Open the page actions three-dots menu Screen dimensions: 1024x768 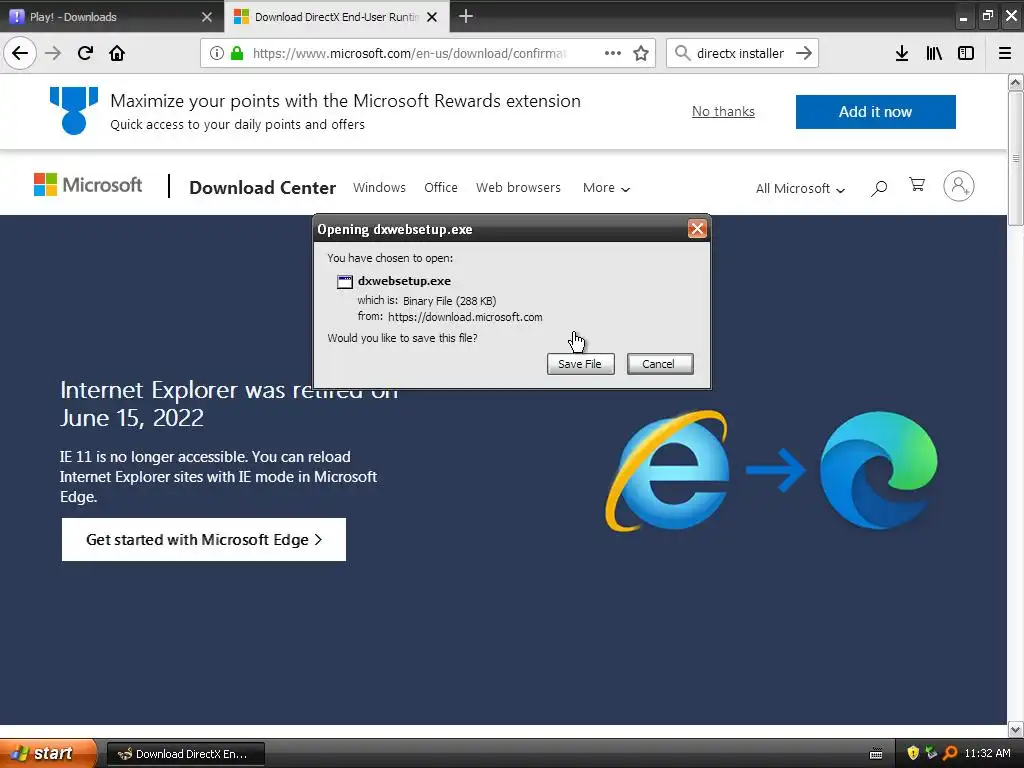613,53
